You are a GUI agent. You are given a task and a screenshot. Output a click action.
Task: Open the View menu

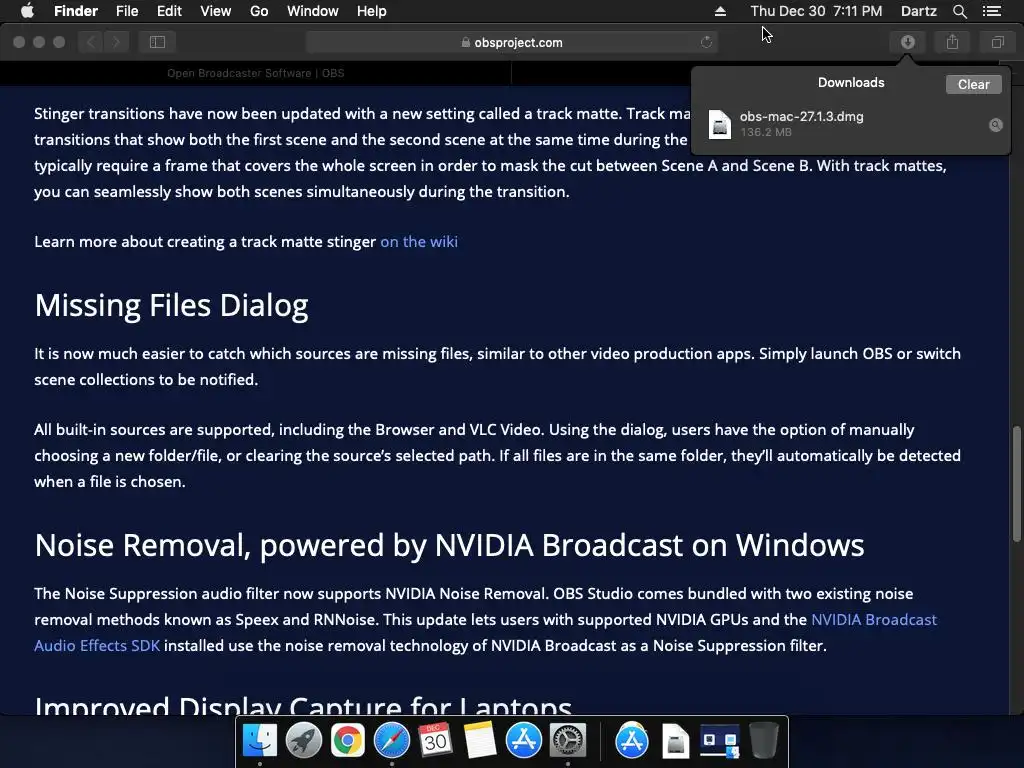[x=216, y=11]
